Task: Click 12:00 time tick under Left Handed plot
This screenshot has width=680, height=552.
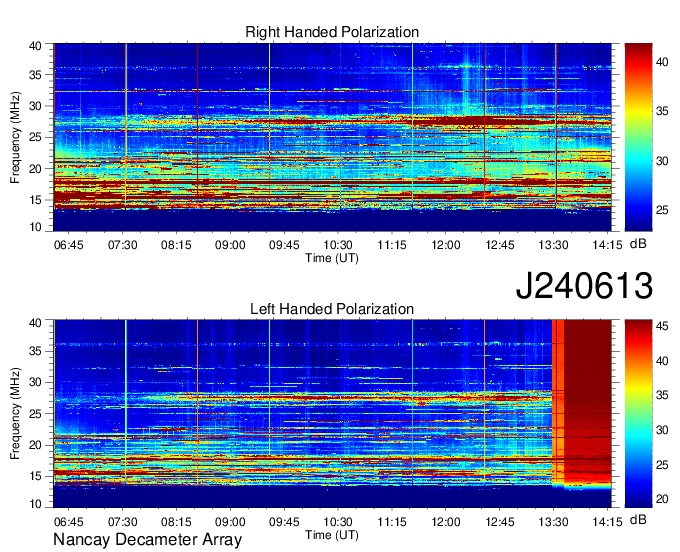Action: click(x=445, y=522)
